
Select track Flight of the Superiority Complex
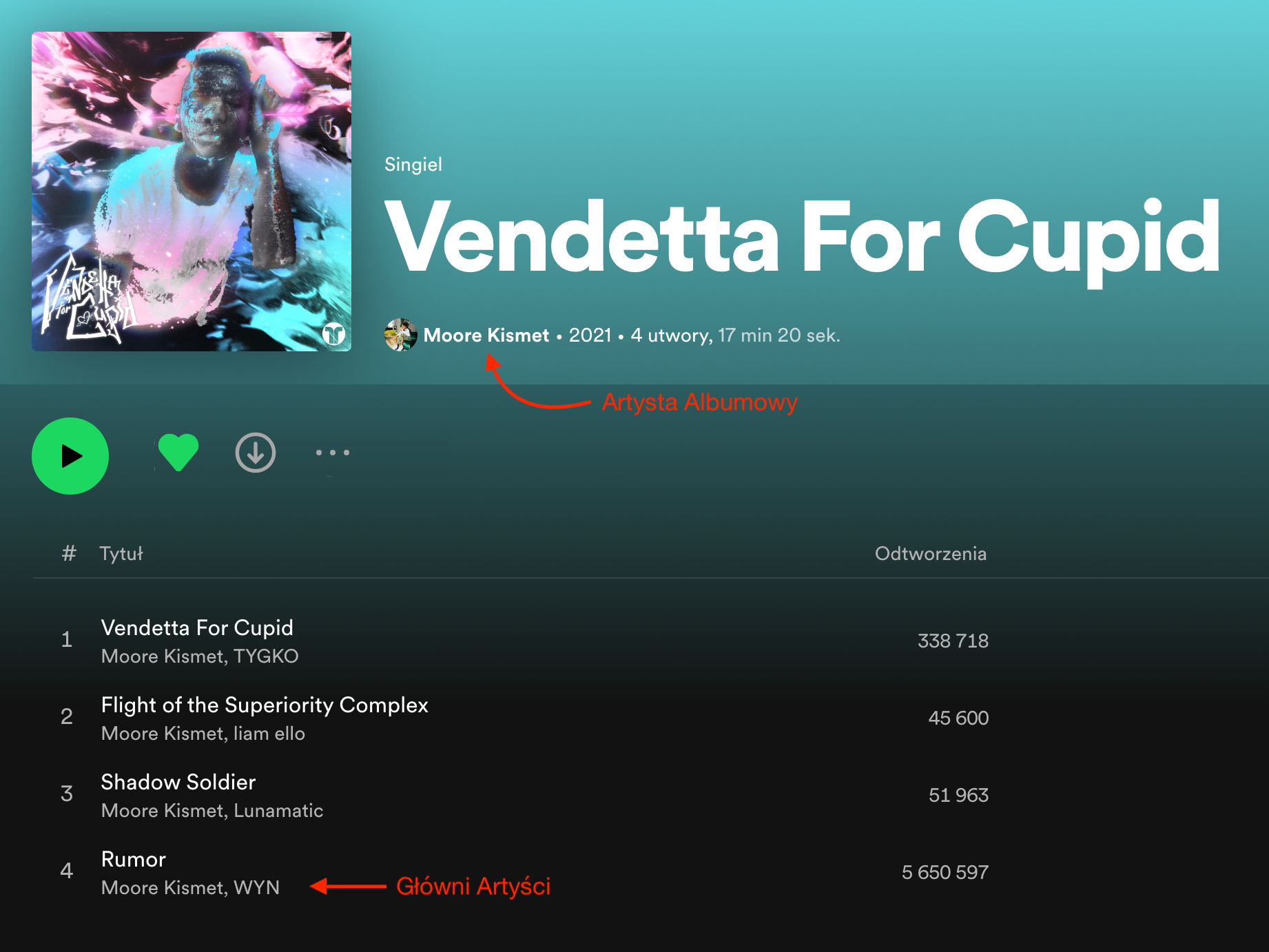pos(265,705)
